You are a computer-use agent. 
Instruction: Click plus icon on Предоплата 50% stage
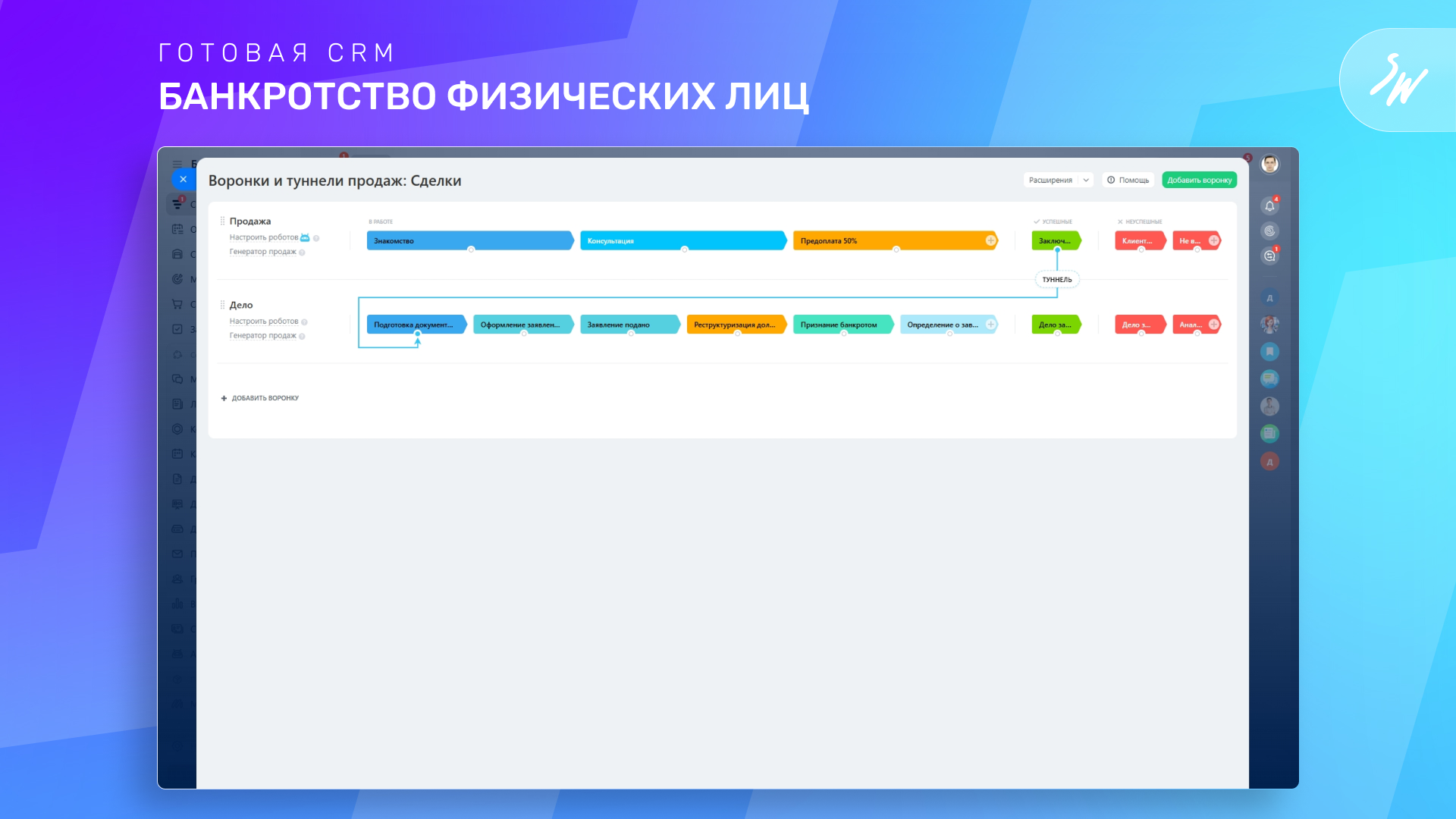[990, 240]
